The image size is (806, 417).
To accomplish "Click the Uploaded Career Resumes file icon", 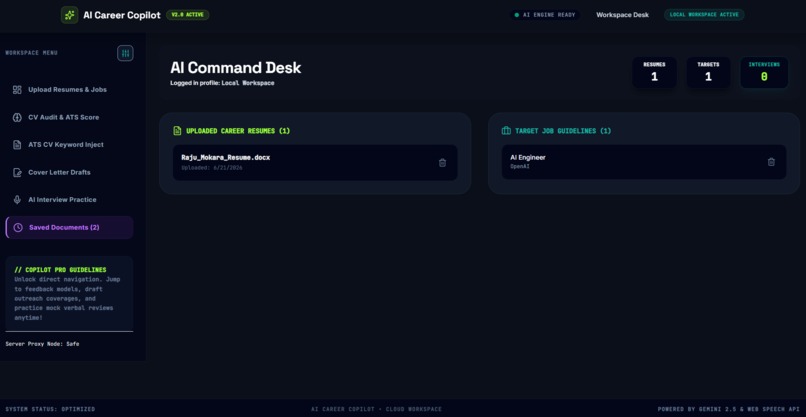I will click(x=177, y=131).
